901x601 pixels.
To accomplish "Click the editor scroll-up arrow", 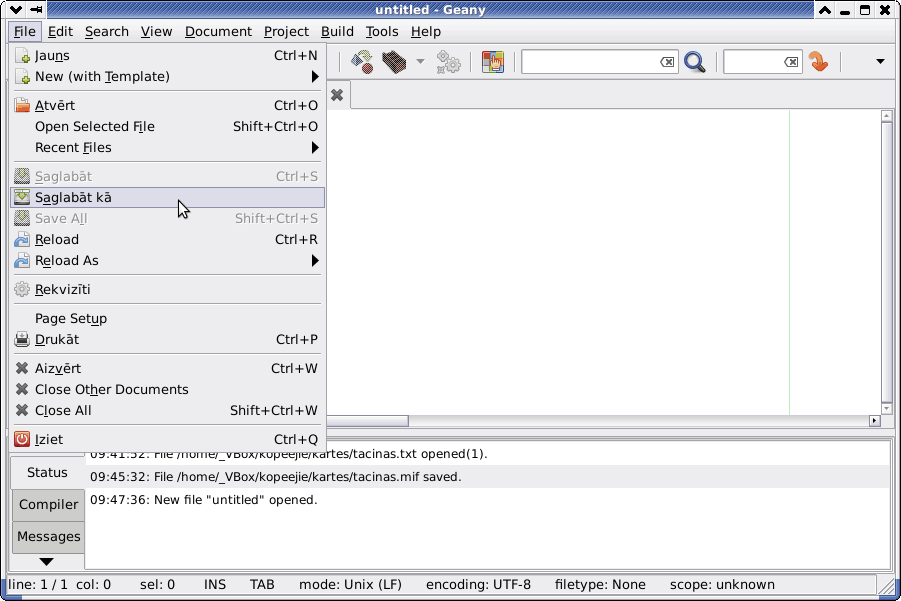I will pos(887,115).
